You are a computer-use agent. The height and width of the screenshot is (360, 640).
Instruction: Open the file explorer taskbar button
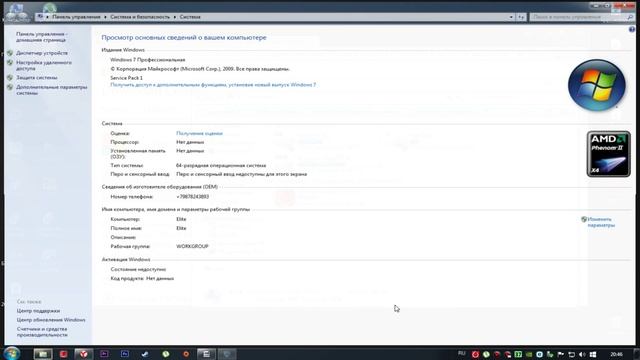point(43,354)
